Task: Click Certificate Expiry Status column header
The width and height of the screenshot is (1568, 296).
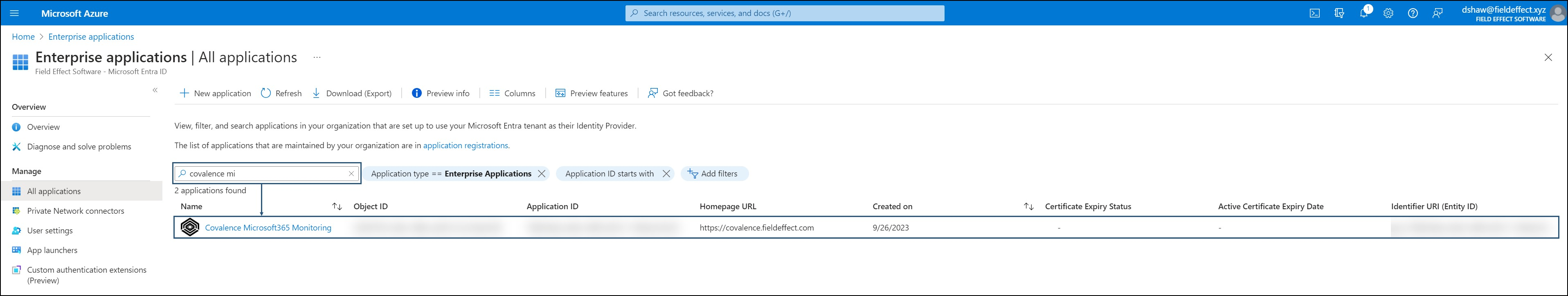Action: tap(1088, 206)
